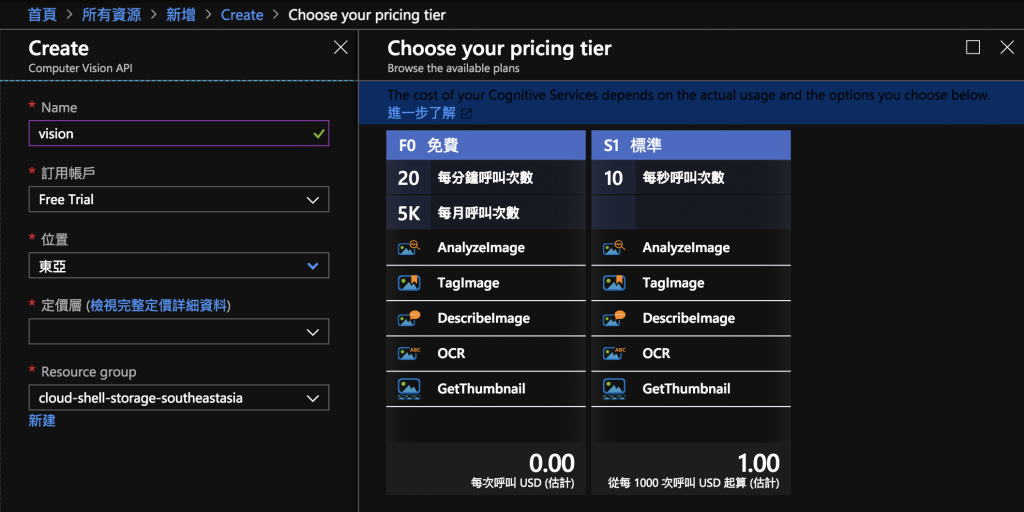This screenshot has height=512, width=1024.
Task: Open the Resource group dropdown
Action: pyautogui.click(x=179, y=398)
